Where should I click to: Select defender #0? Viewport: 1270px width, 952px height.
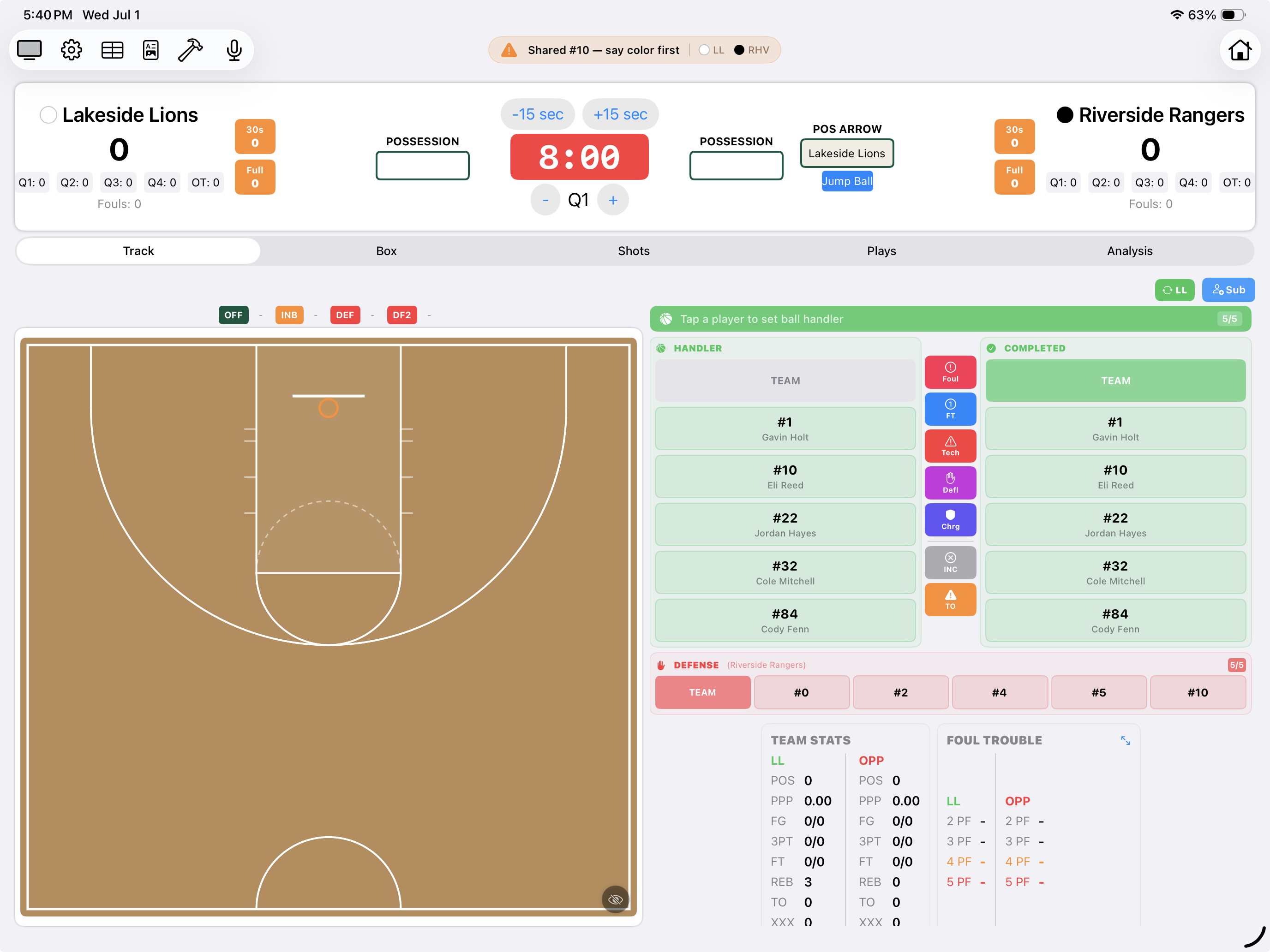click(x=802, y=692)
